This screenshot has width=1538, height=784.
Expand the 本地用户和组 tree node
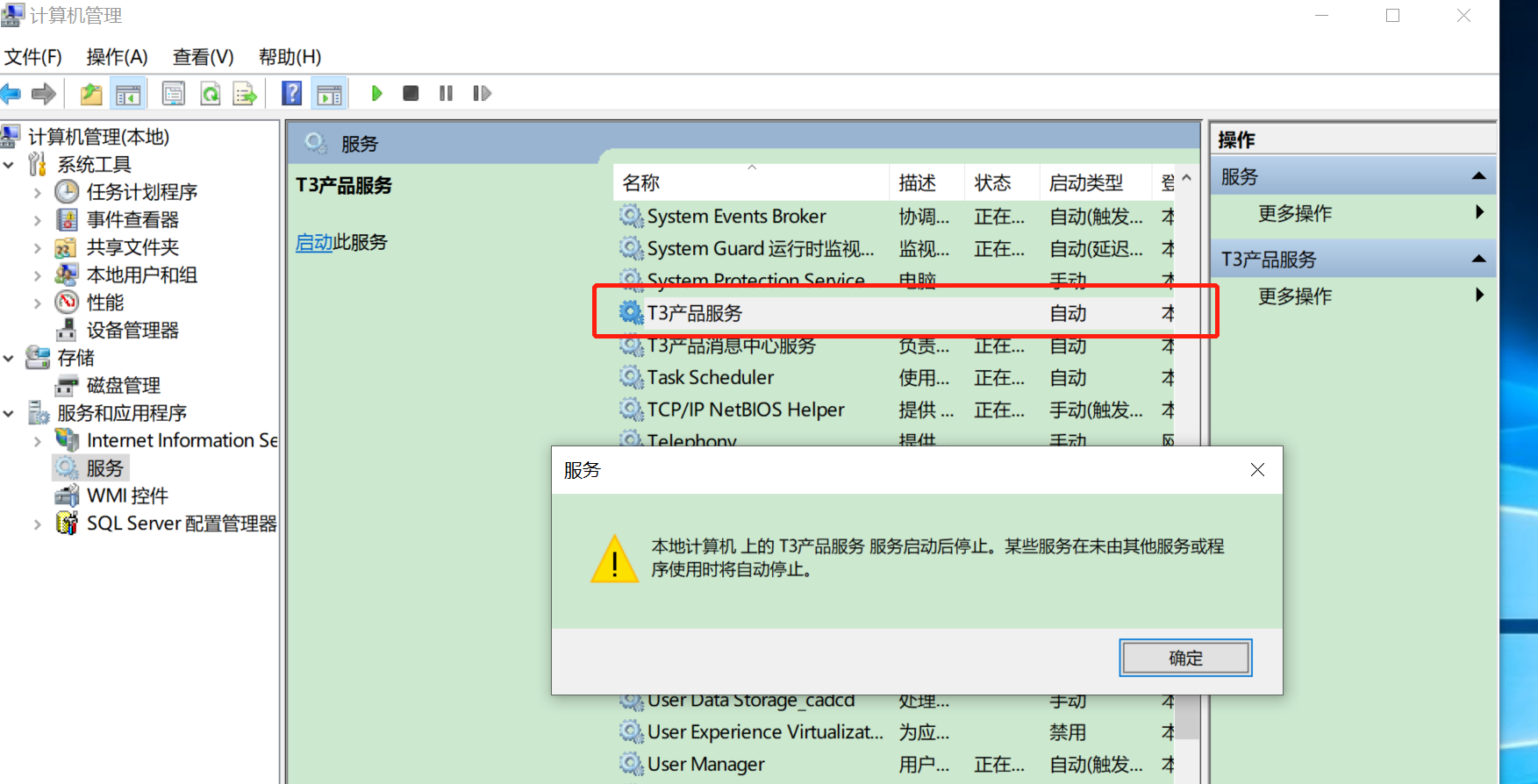[x=37, y=274]
